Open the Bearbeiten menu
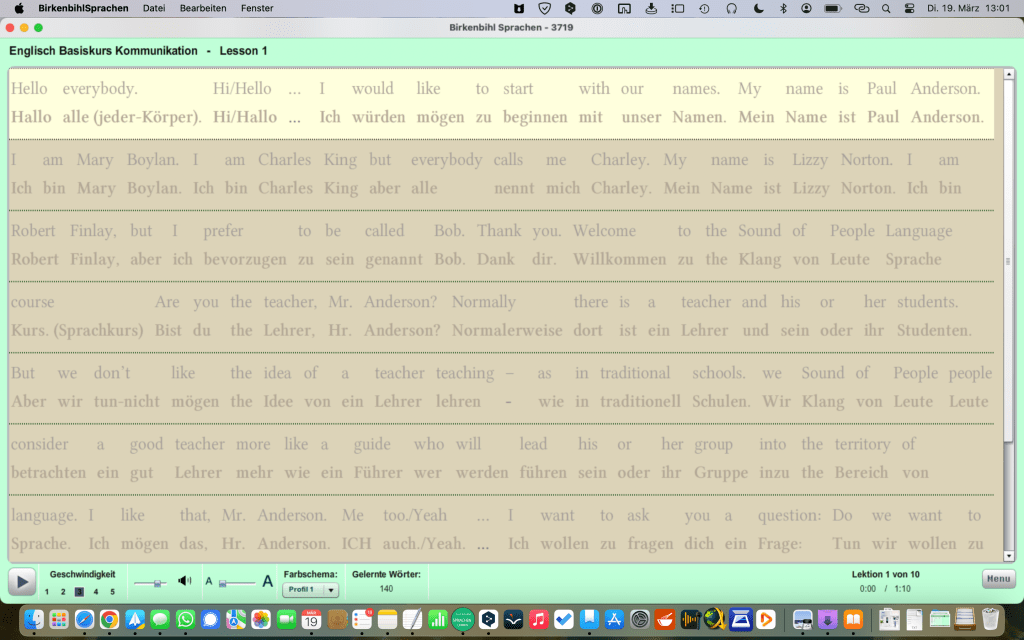Viewport: 1024px width, 640px height. [203, 8]
